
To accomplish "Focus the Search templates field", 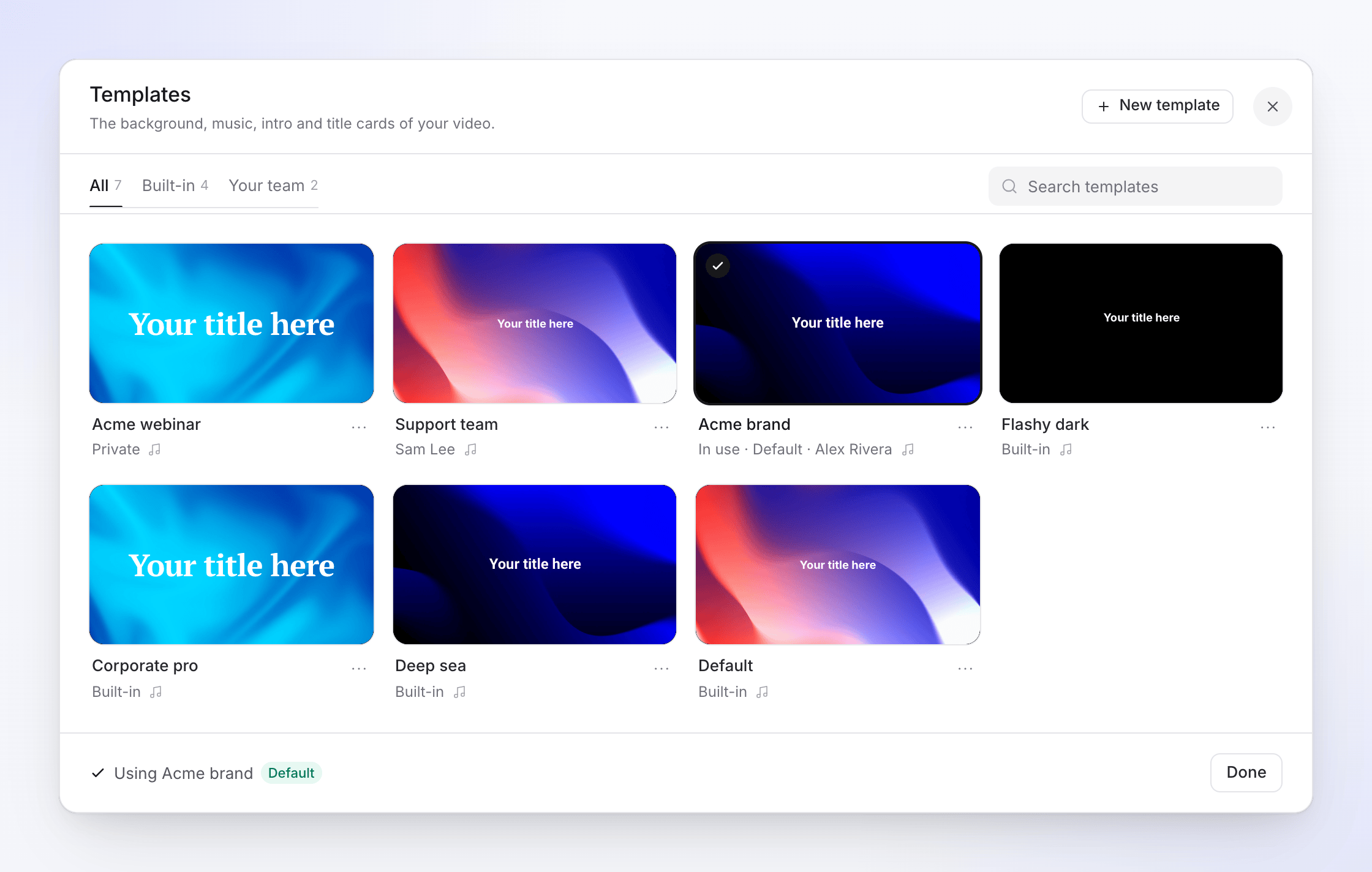I will pyautogui.click(x=1136, y=186).
